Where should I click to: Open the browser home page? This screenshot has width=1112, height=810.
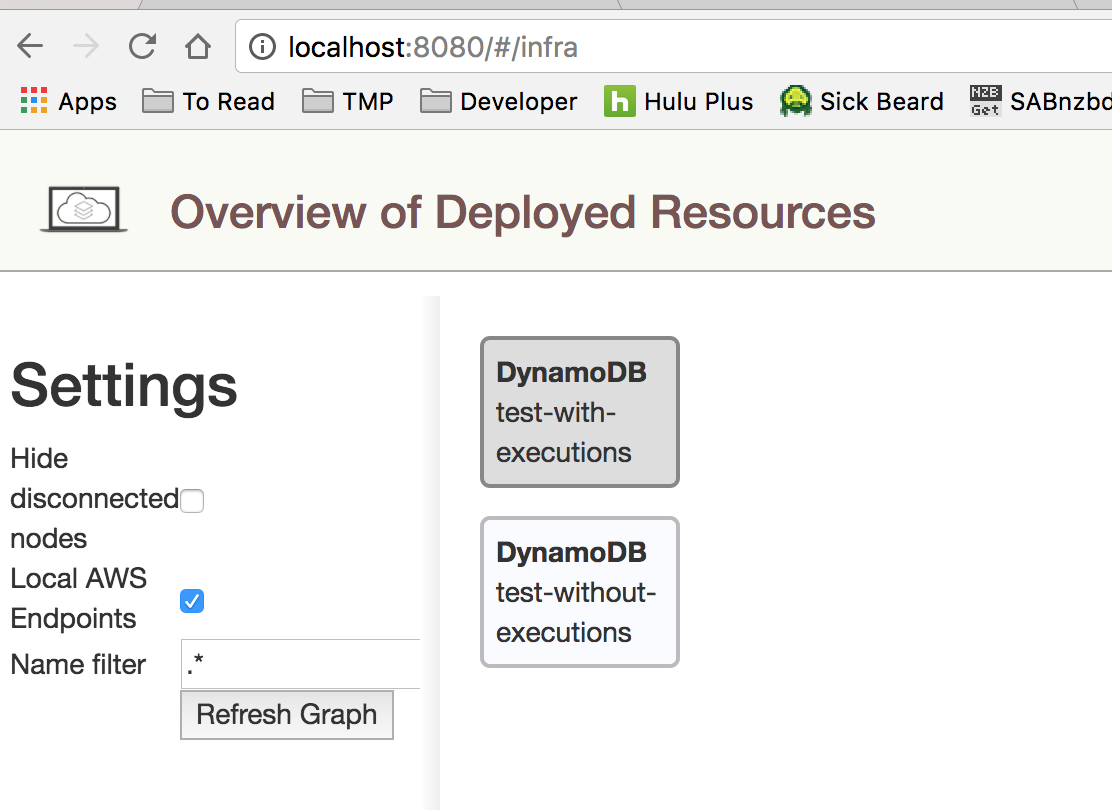197,46
